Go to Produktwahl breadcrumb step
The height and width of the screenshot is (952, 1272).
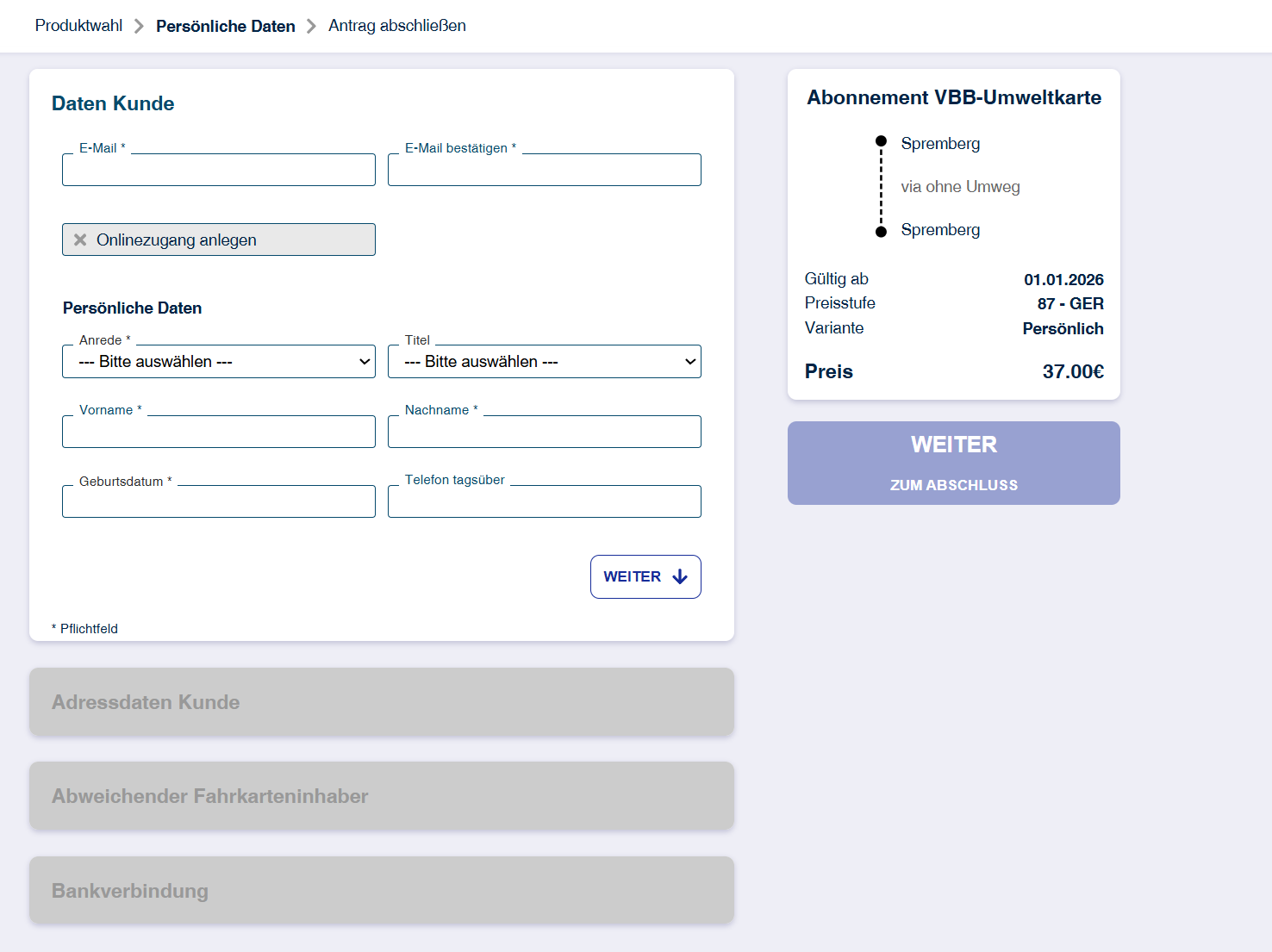(78, 26)
